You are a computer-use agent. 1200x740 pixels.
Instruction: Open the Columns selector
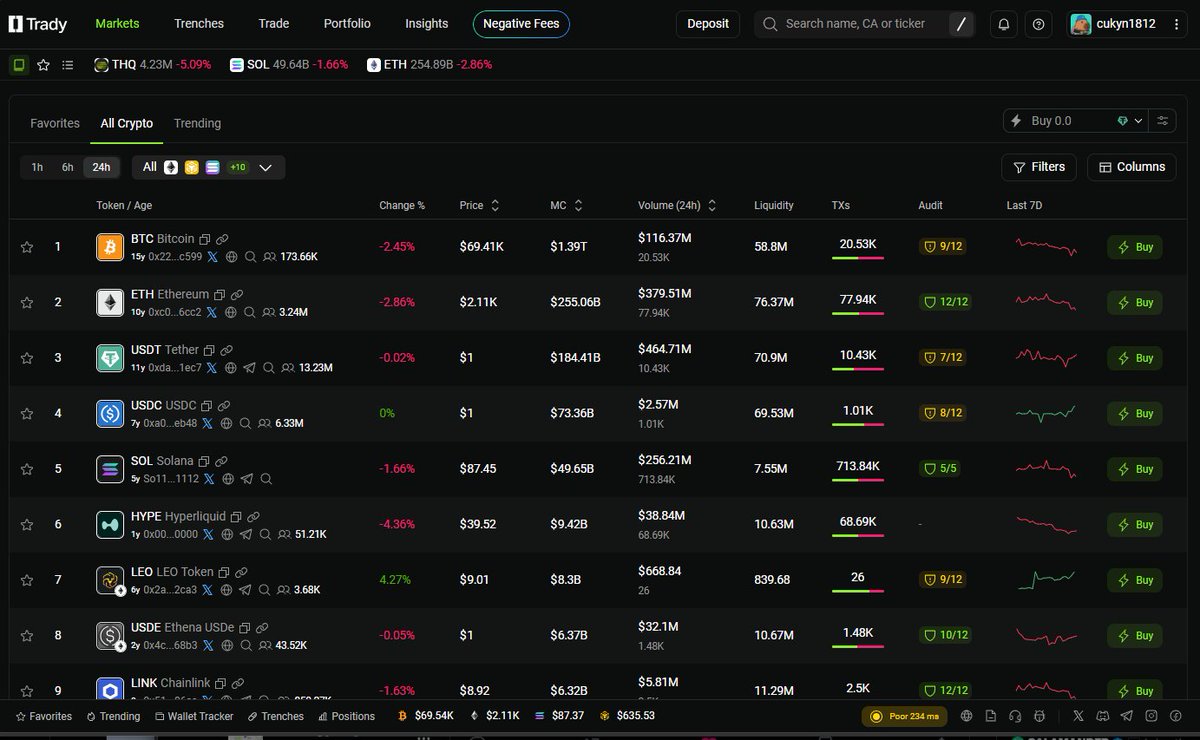[x=1132, y=167]
